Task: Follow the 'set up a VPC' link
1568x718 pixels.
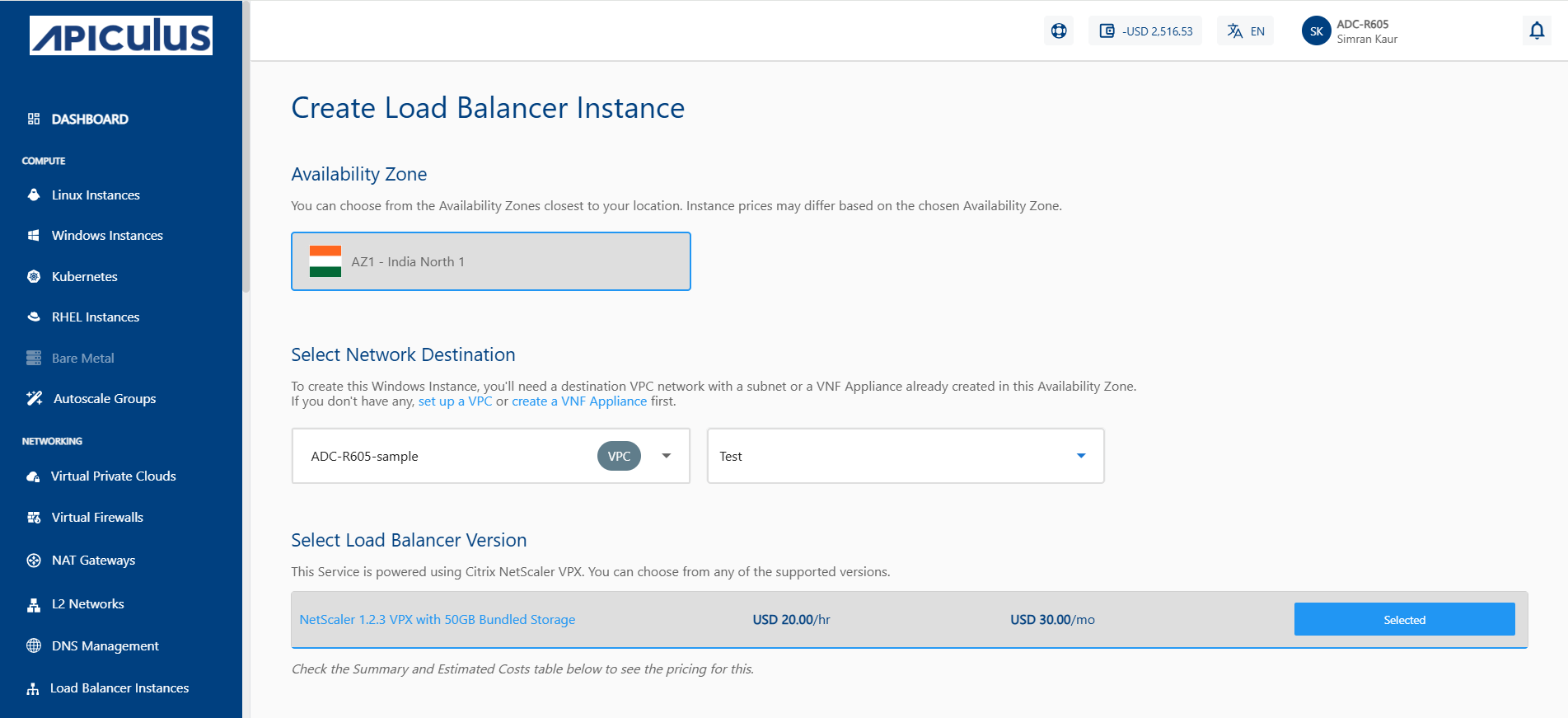Action: click(455, 401)
